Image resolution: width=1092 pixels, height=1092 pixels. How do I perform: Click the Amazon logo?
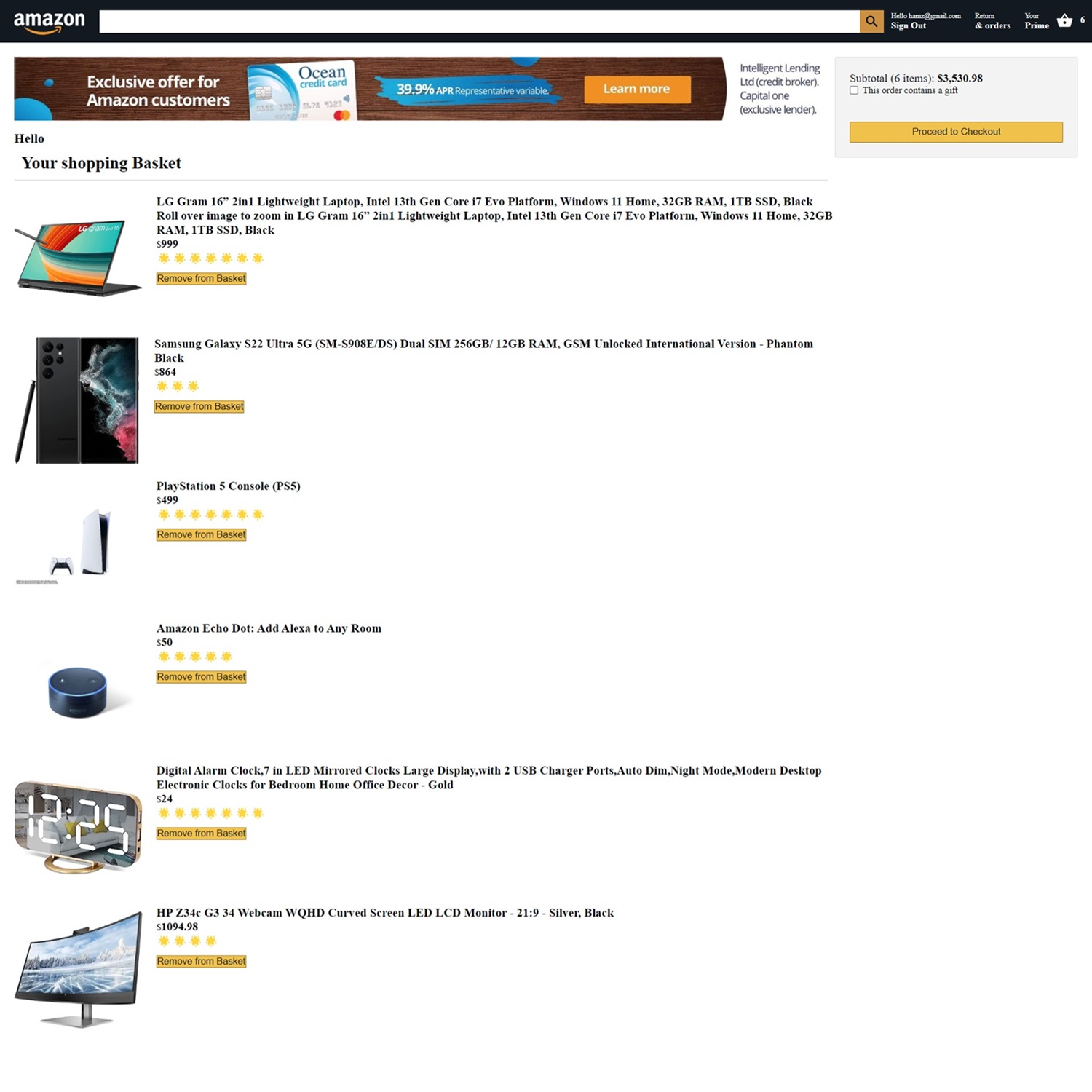50,22
